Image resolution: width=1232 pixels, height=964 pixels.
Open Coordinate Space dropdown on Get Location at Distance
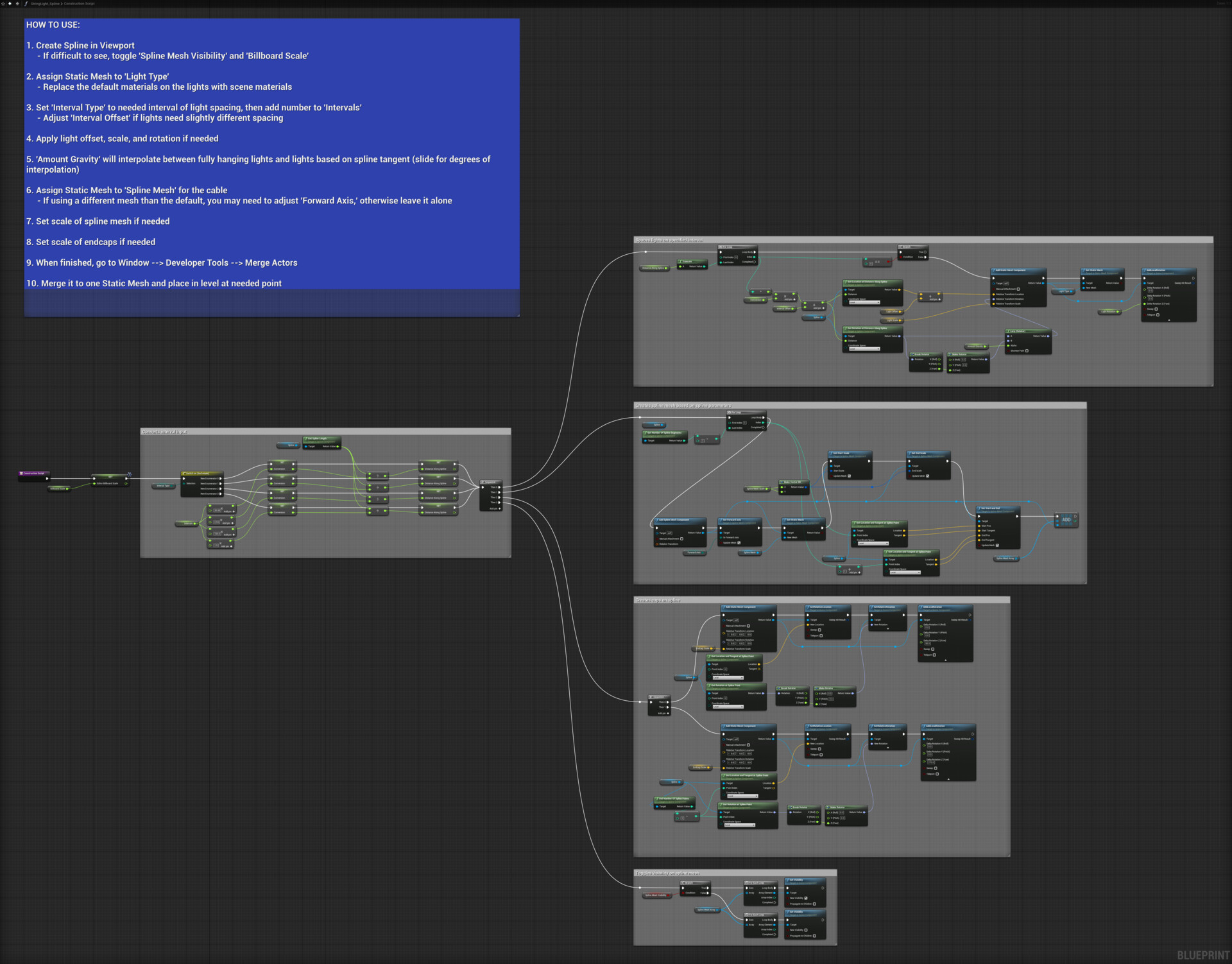pos(864,302)
